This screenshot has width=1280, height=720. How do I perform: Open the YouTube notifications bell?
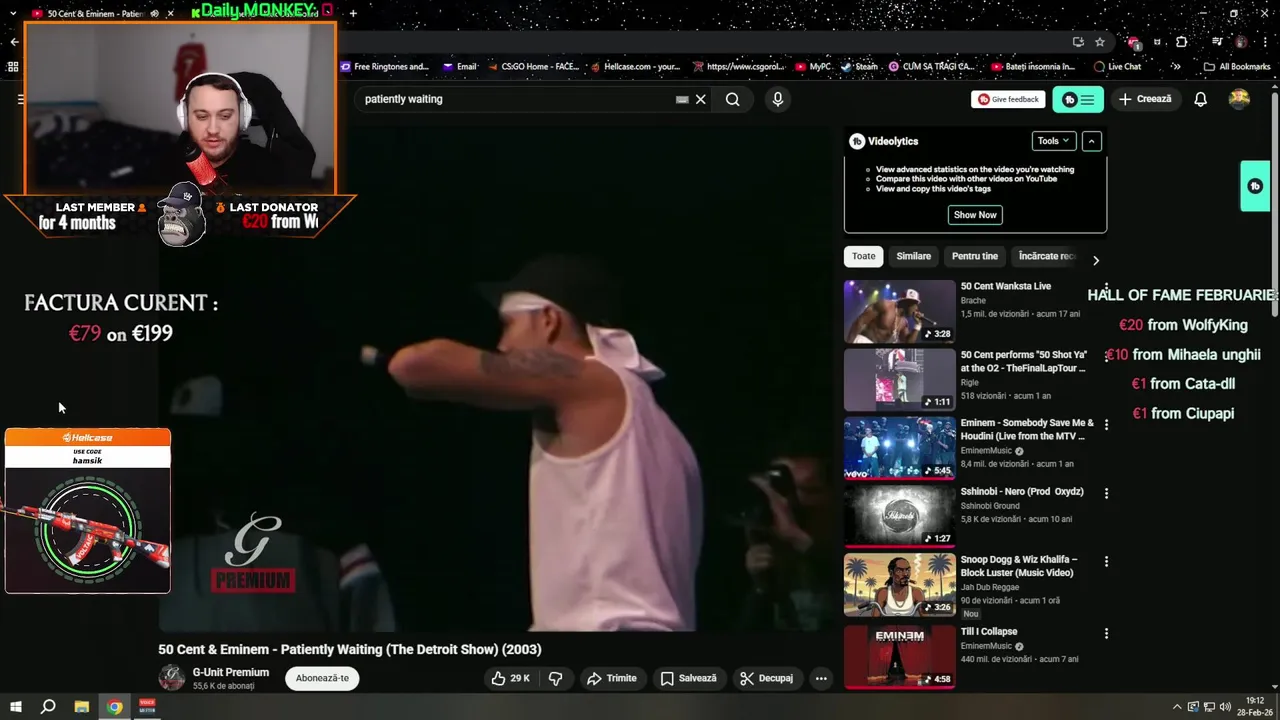click(1200, 99)
